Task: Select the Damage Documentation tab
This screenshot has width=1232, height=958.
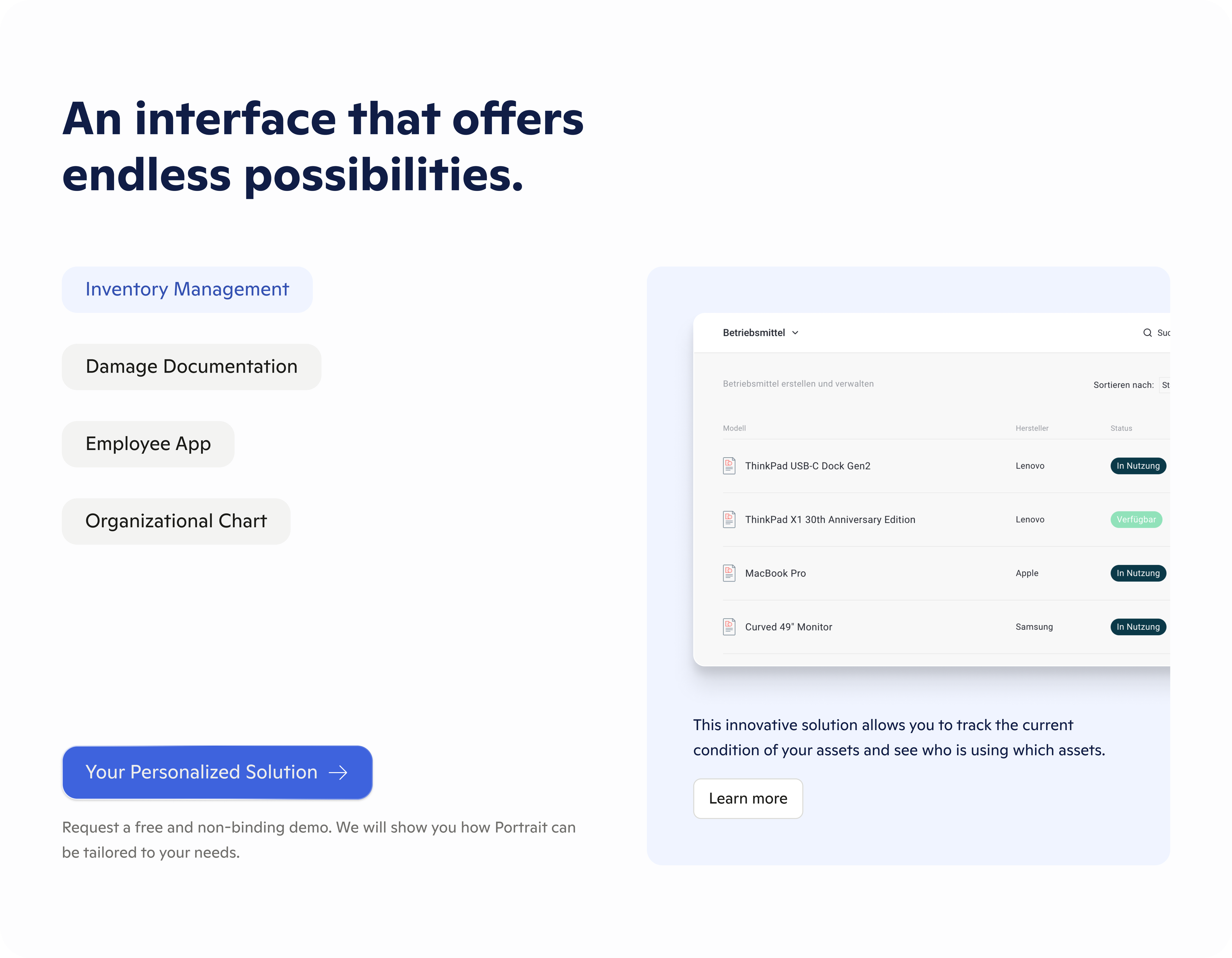Action: (x=191, y=367)
